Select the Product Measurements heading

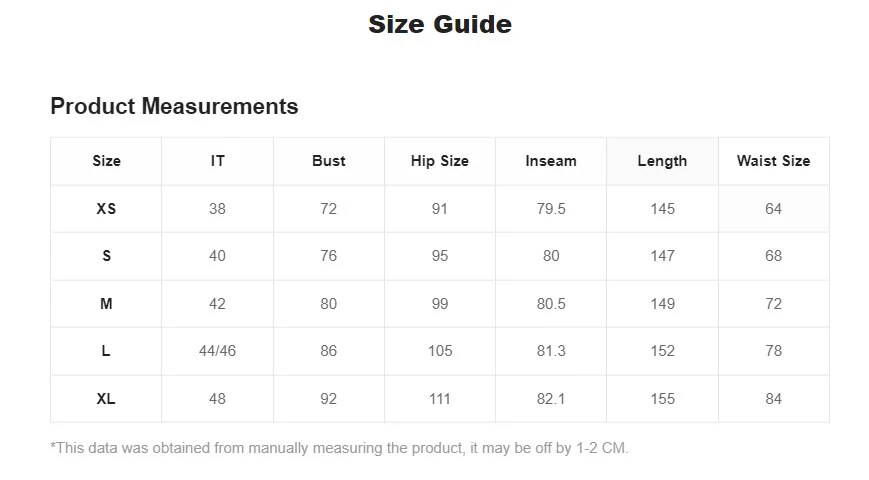(174, 106)
